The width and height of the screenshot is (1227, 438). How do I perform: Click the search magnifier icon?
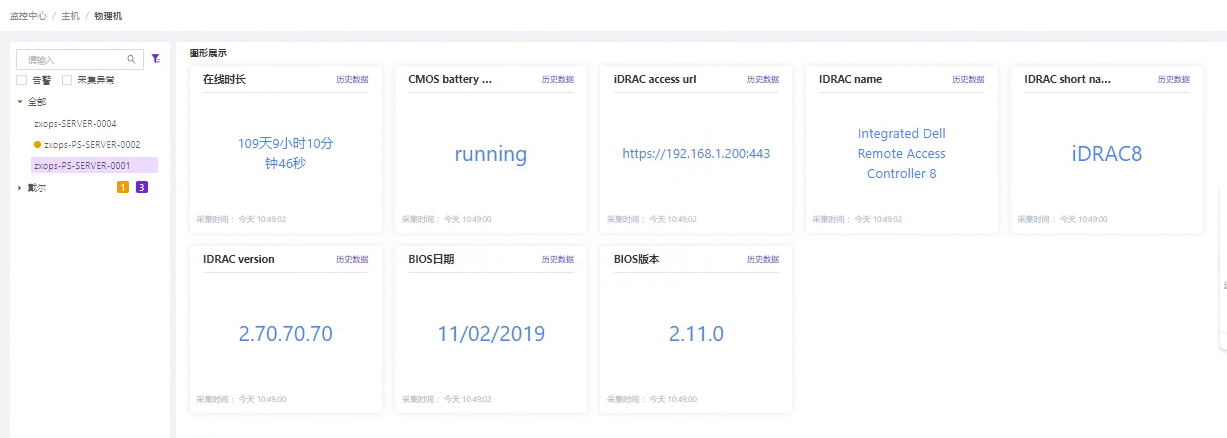pos(131,60)
